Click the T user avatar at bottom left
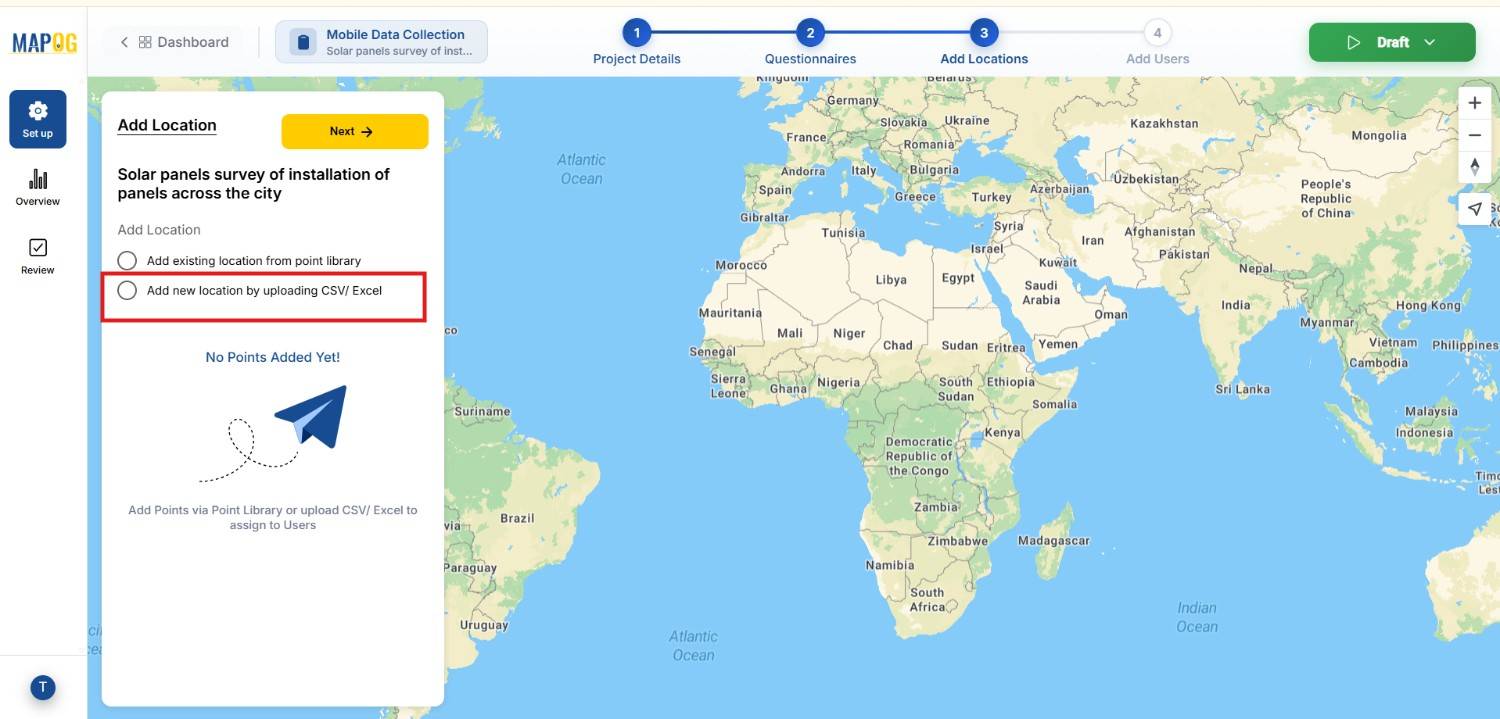 point(42,687)
